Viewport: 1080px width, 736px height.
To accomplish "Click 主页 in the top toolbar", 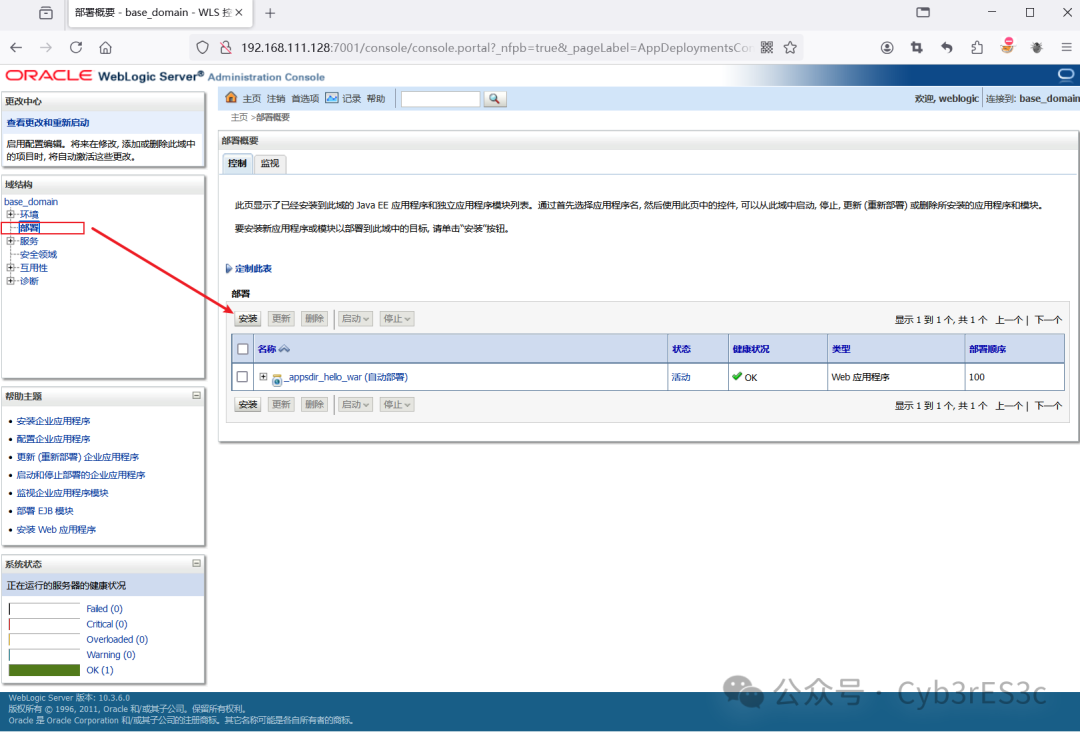I will pos(251,98).
